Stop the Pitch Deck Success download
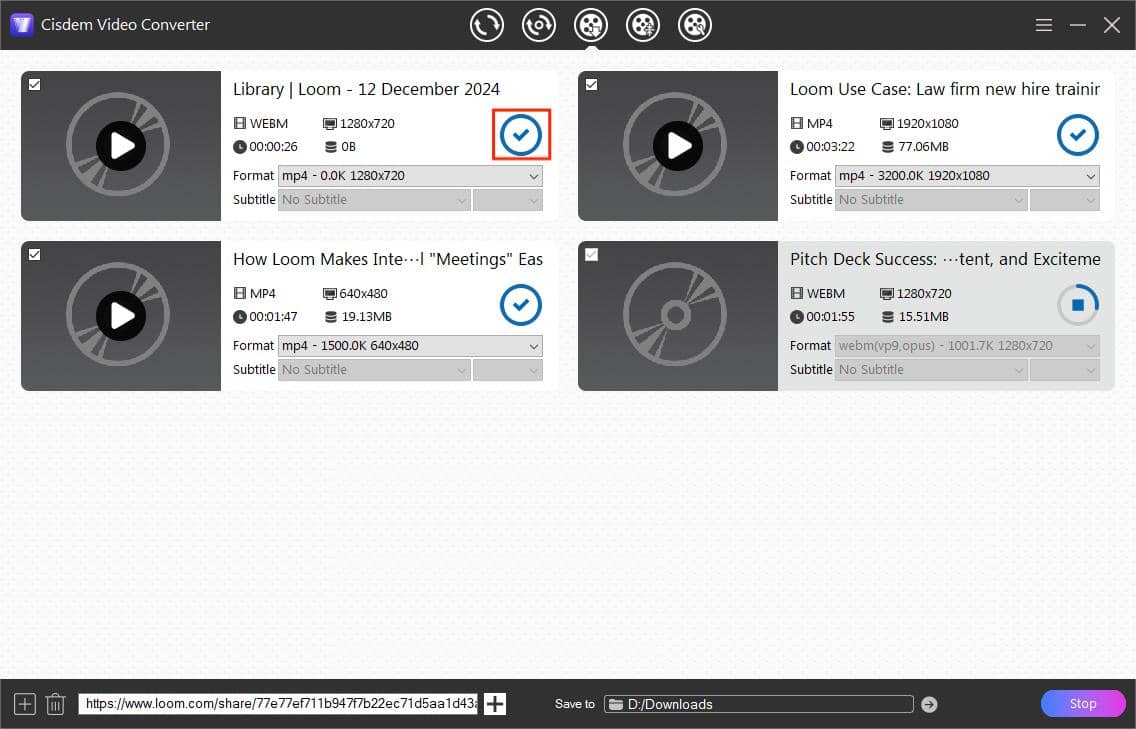The image size is (1136, 729). pyautogui.click(x=1077, y=305)
